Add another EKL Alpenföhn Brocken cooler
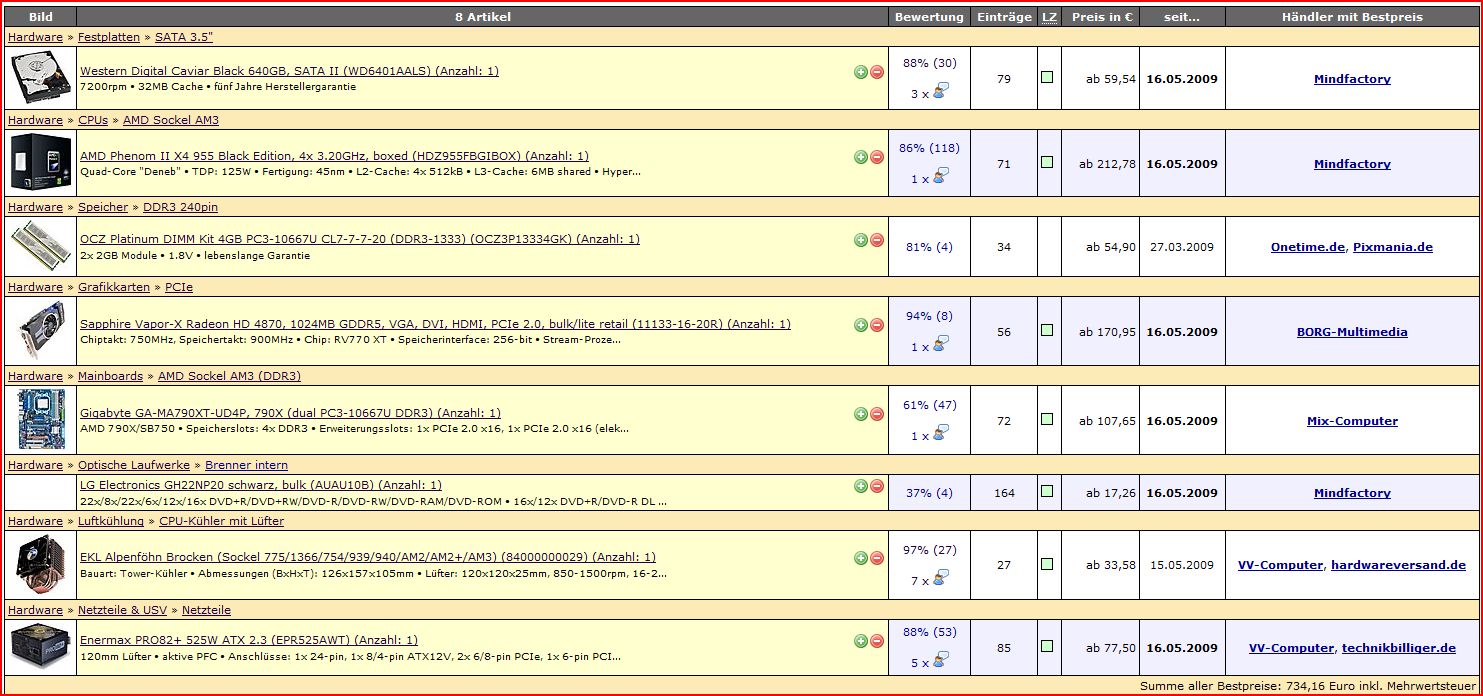1483x696 pixels. [860, 558]
